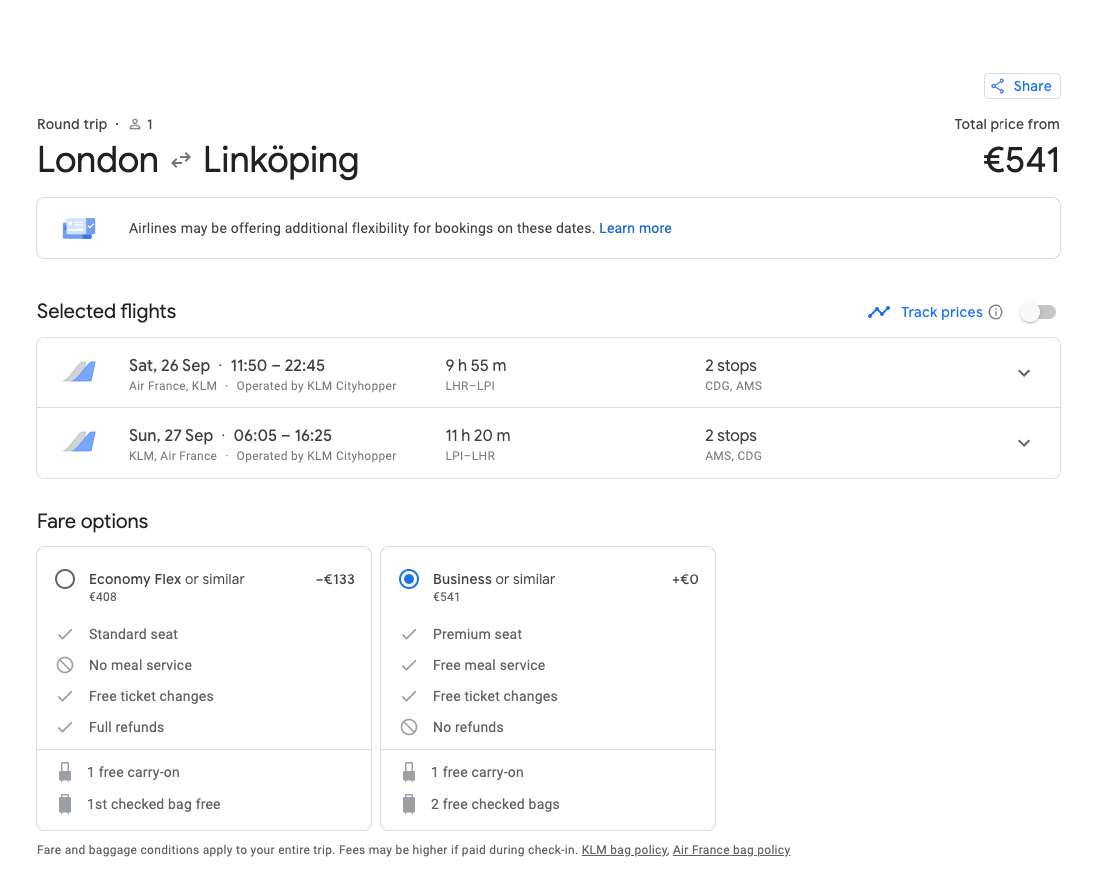Click the Share button
This screenshot has height=873, width=1097.
tap(1021, 86)
